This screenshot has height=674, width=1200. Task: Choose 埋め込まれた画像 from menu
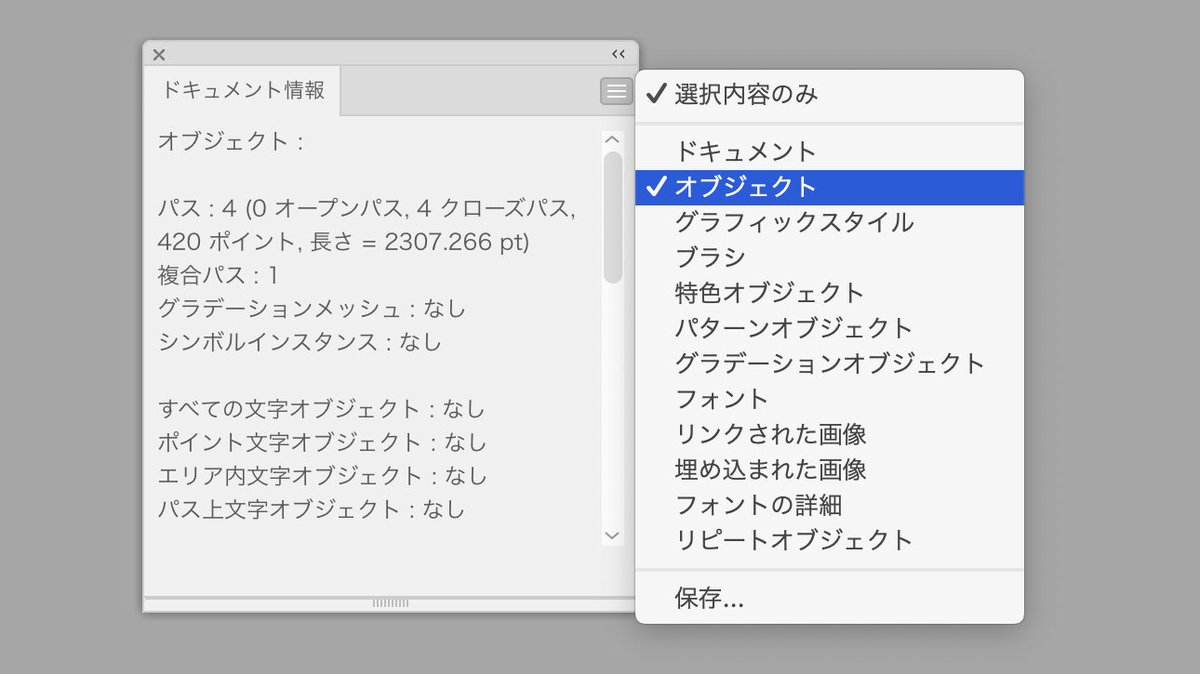830,469
